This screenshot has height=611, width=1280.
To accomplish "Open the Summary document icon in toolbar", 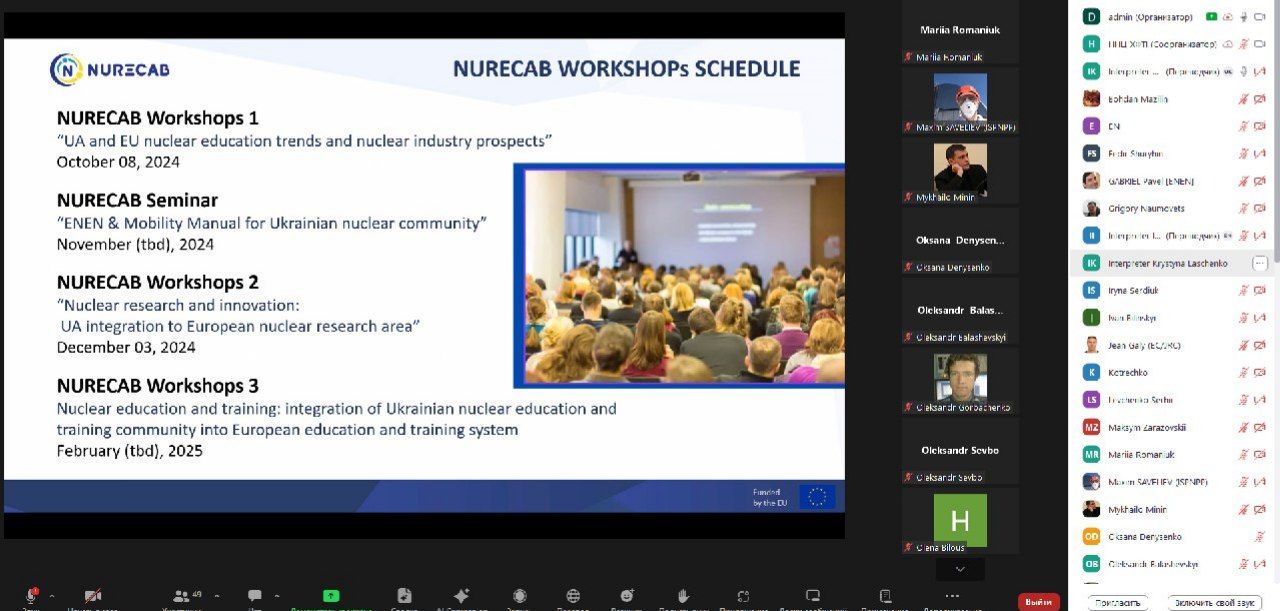I will click(x=404, y=595).
